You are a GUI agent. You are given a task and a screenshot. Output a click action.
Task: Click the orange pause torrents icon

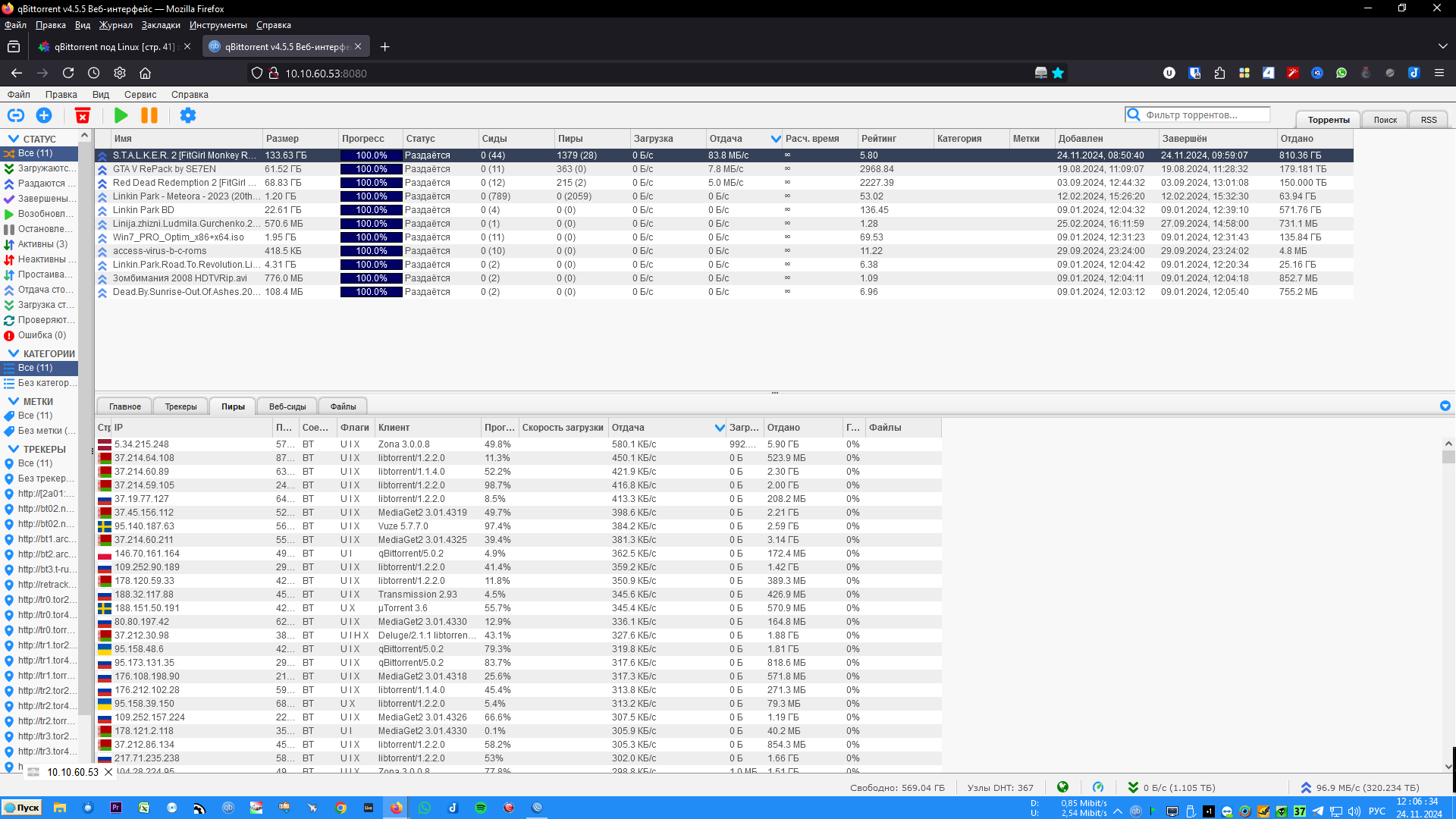[149, 115]
